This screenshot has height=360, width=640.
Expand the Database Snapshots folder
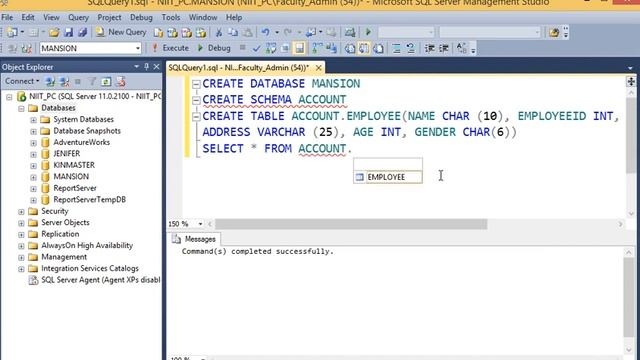33,131
